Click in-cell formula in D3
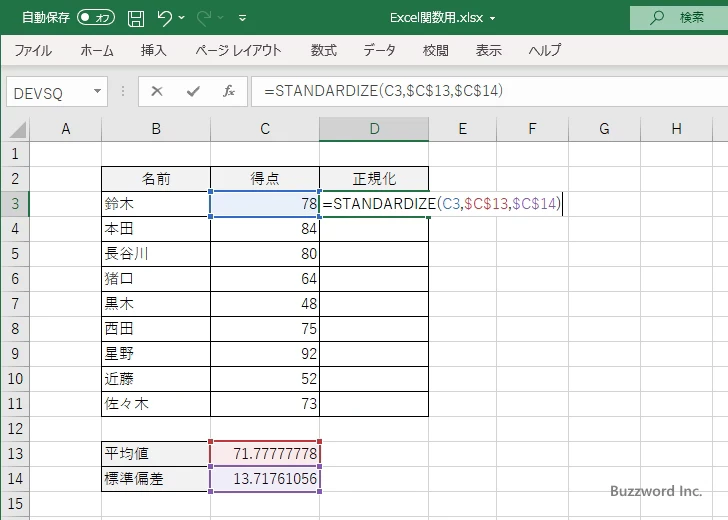This screenshot has width=728, height=520. click(442, 204)
